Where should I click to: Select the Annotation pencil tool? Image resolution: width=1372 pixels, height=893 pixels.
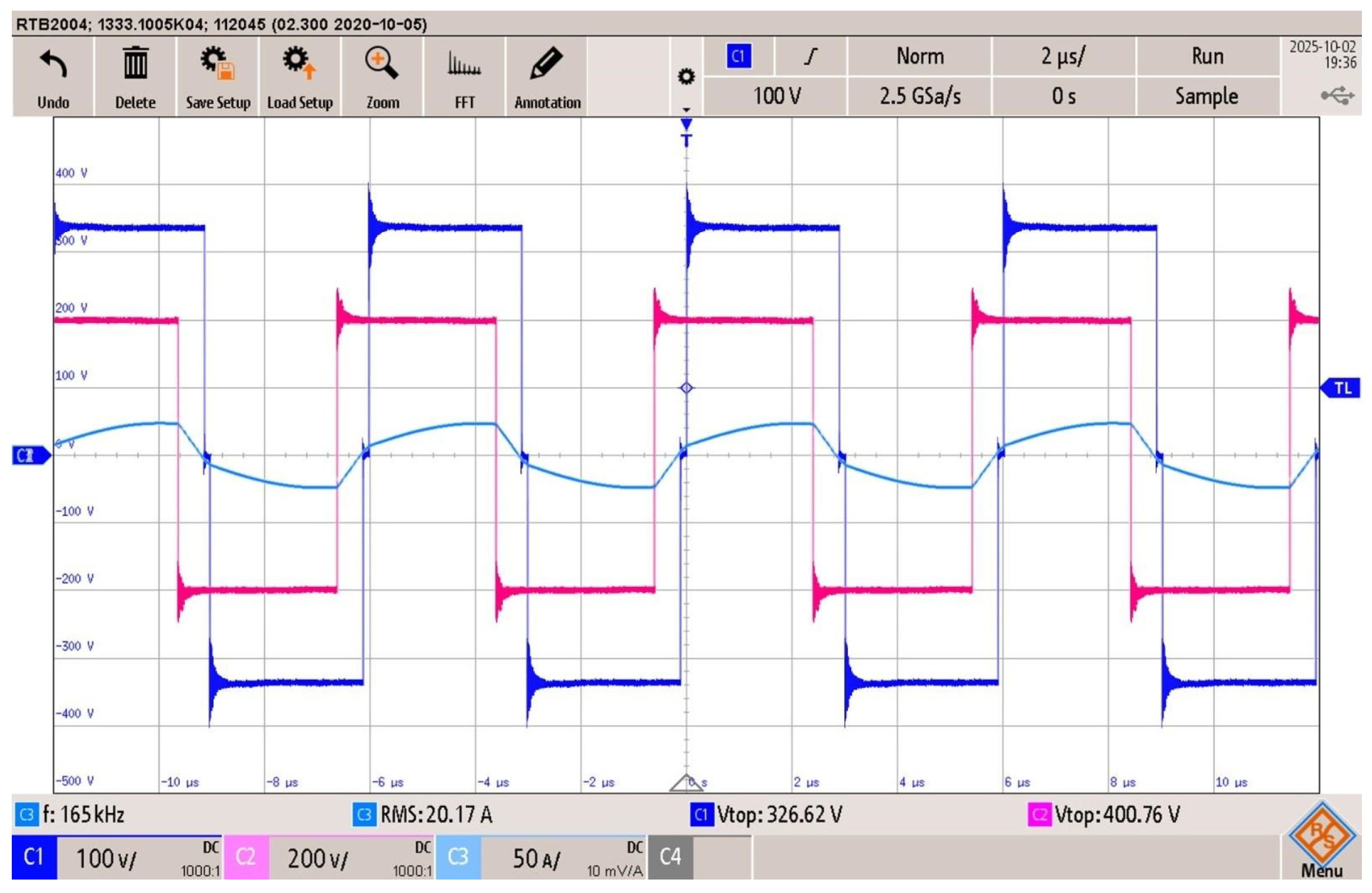pyautogui.click(x=547, y=63)
